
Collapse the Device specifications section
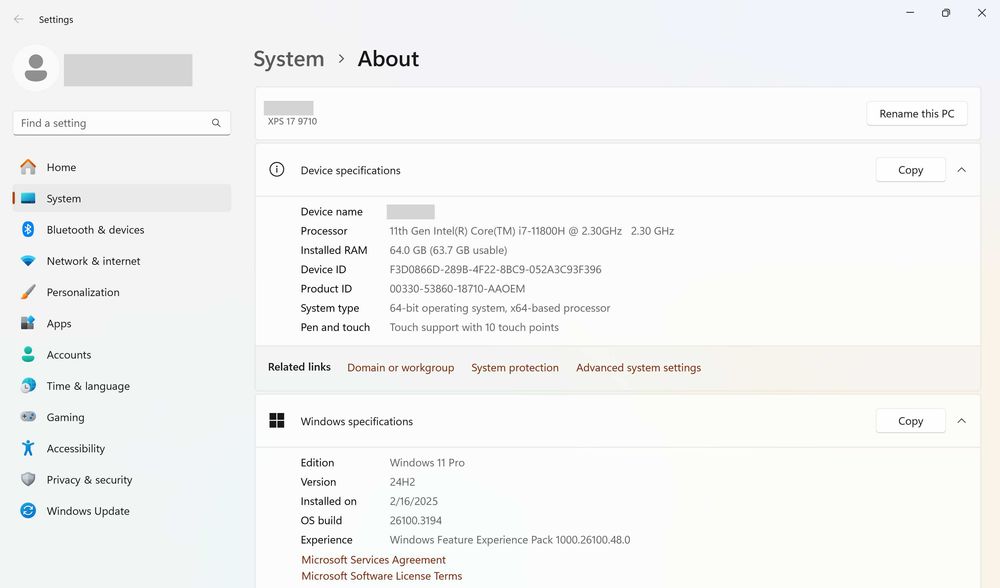pyautogui.click(x=962, y=170)
